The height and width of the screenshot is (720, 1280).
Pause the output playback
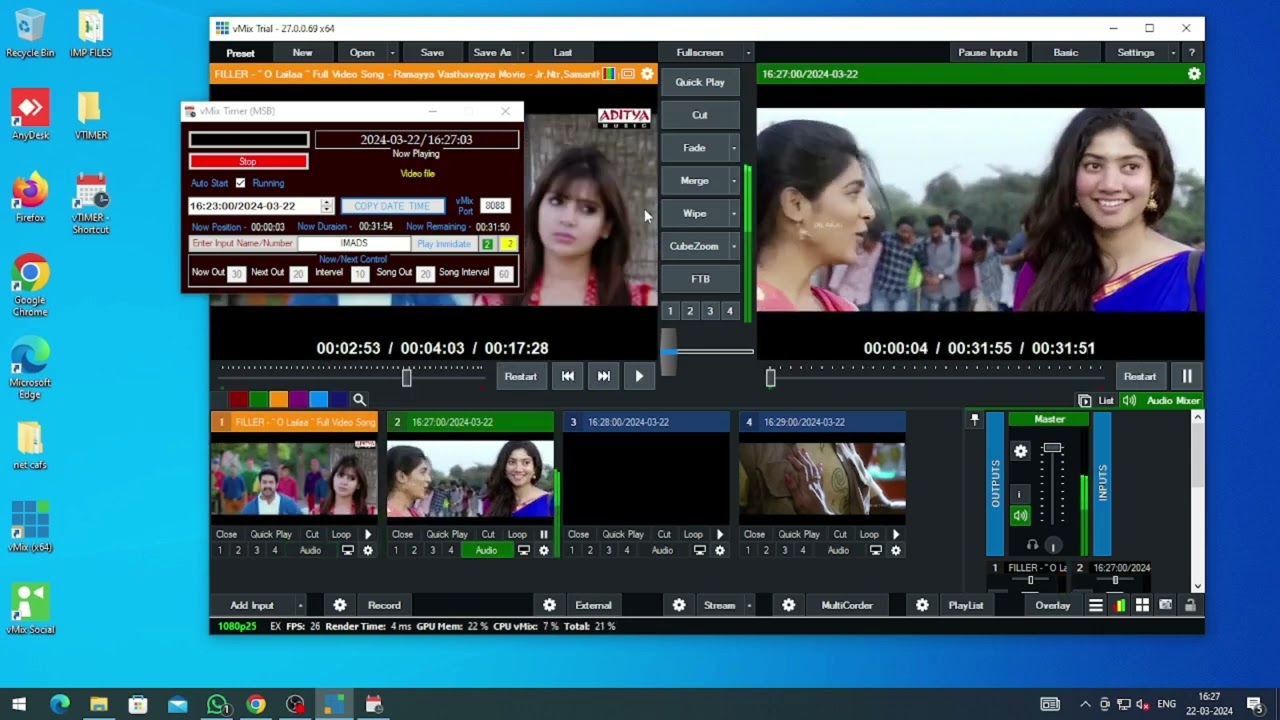pyautogui.click(x=1187, y=376)
